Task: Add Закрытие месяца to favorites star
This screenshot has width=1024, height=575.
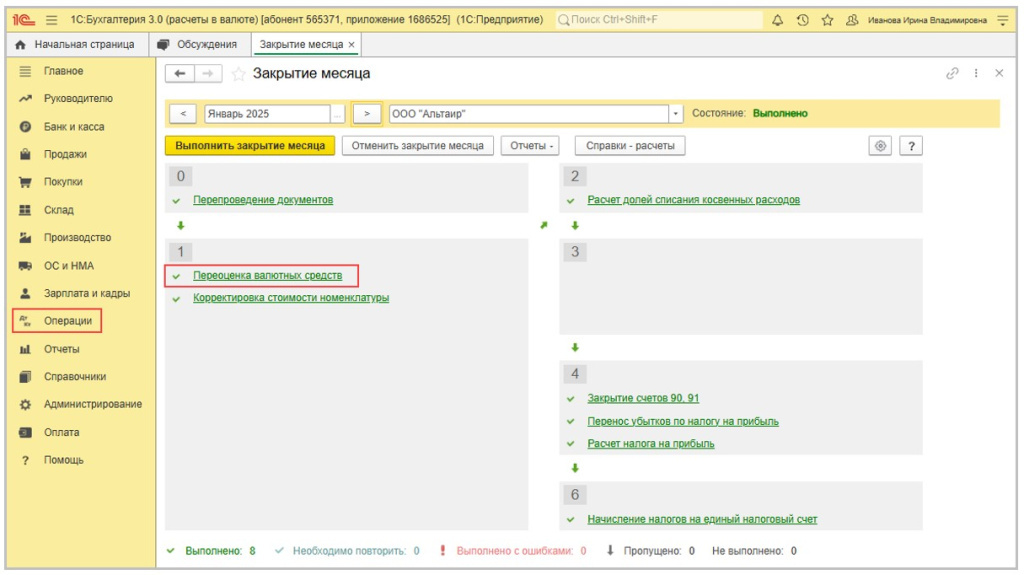Action: [238, 74]
